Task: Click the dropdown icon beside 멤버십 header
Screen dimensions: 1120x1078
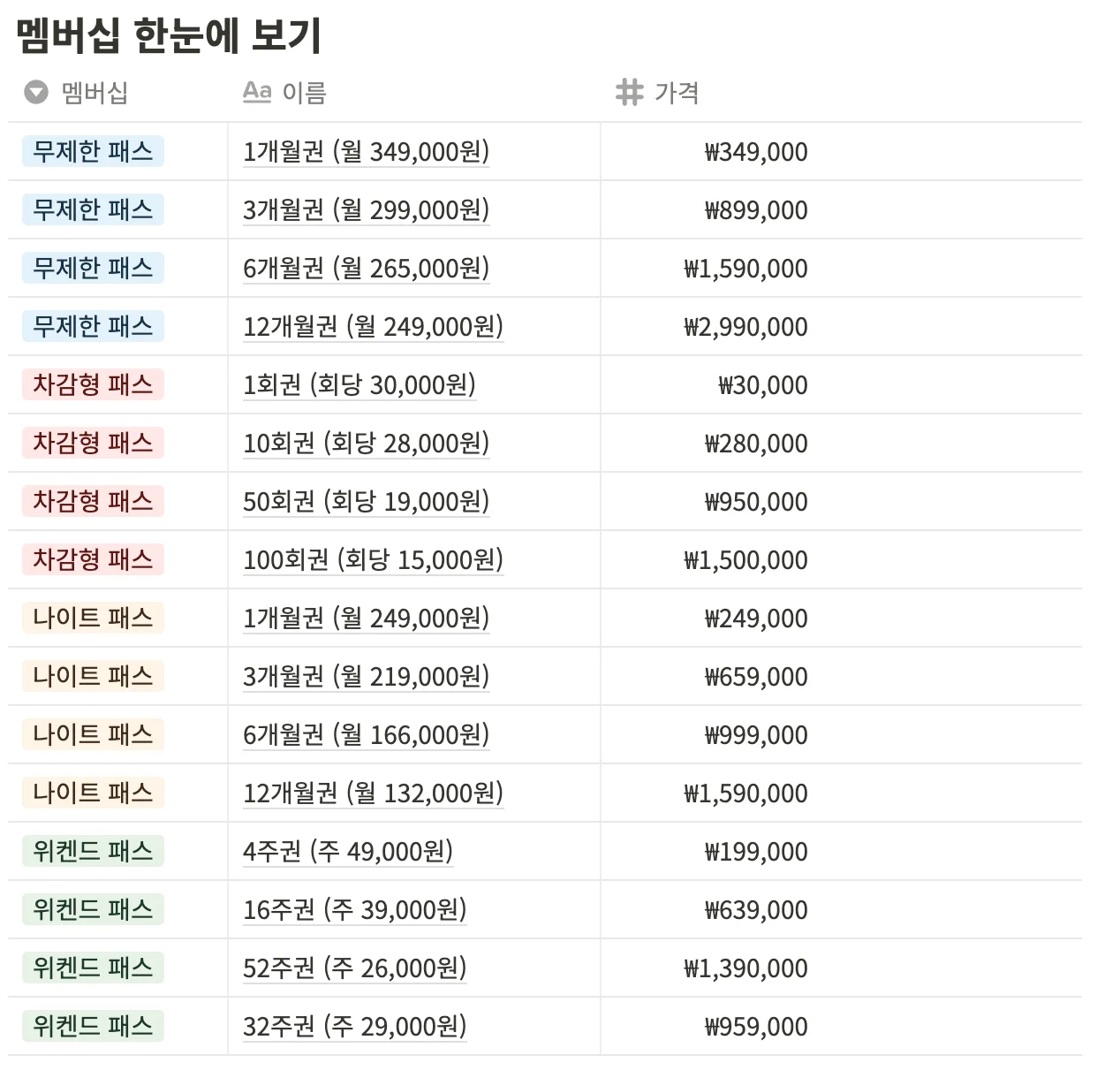Action: 34,92
